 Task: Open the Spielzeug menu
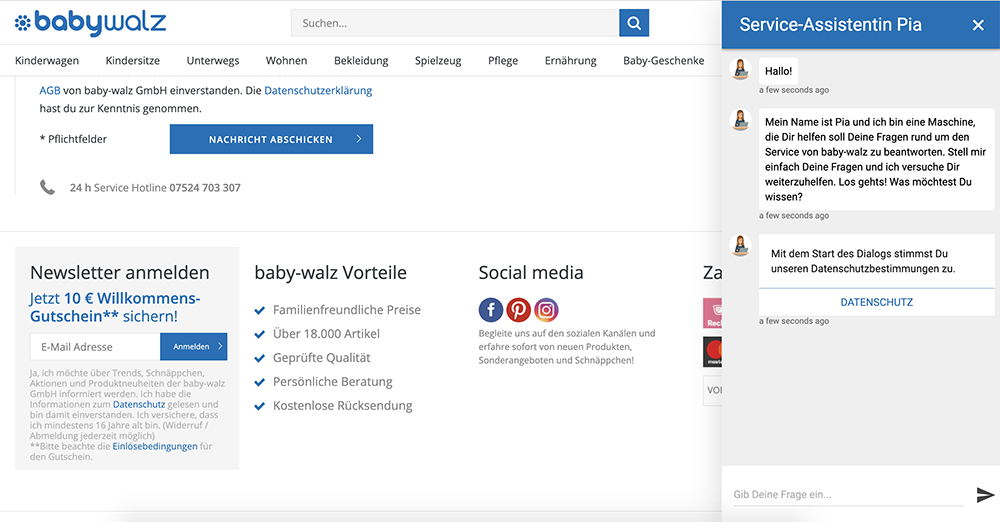(x=438, y=61)
